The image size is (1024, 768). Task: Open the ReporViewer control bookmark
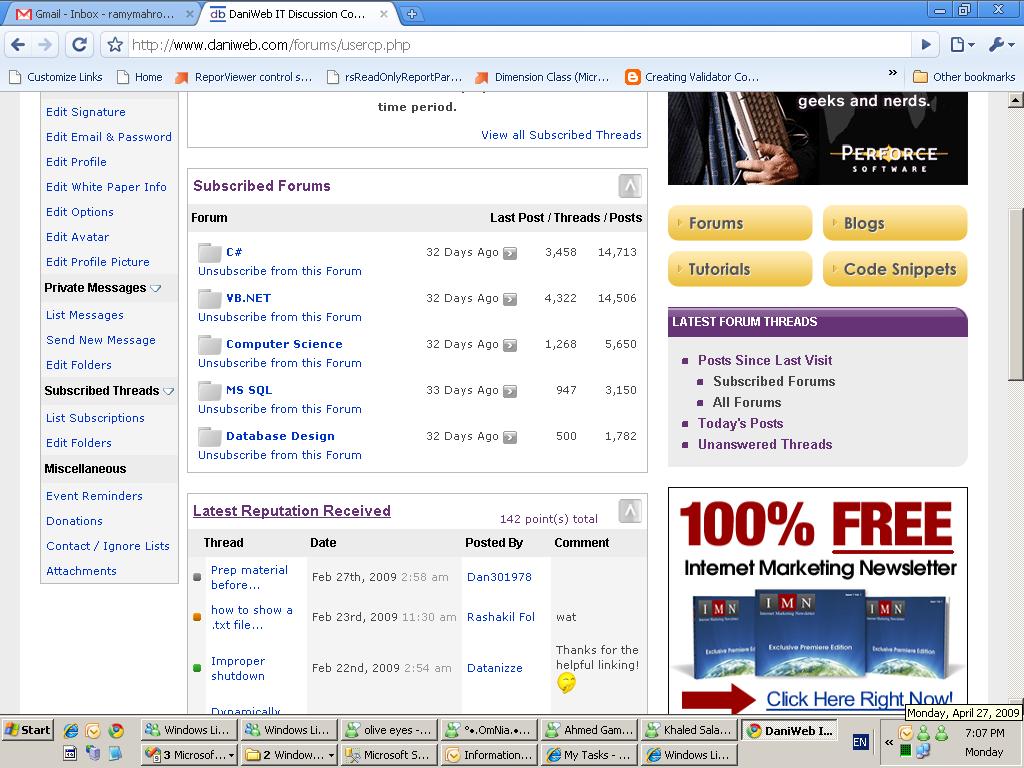click(x=244, y=77)
